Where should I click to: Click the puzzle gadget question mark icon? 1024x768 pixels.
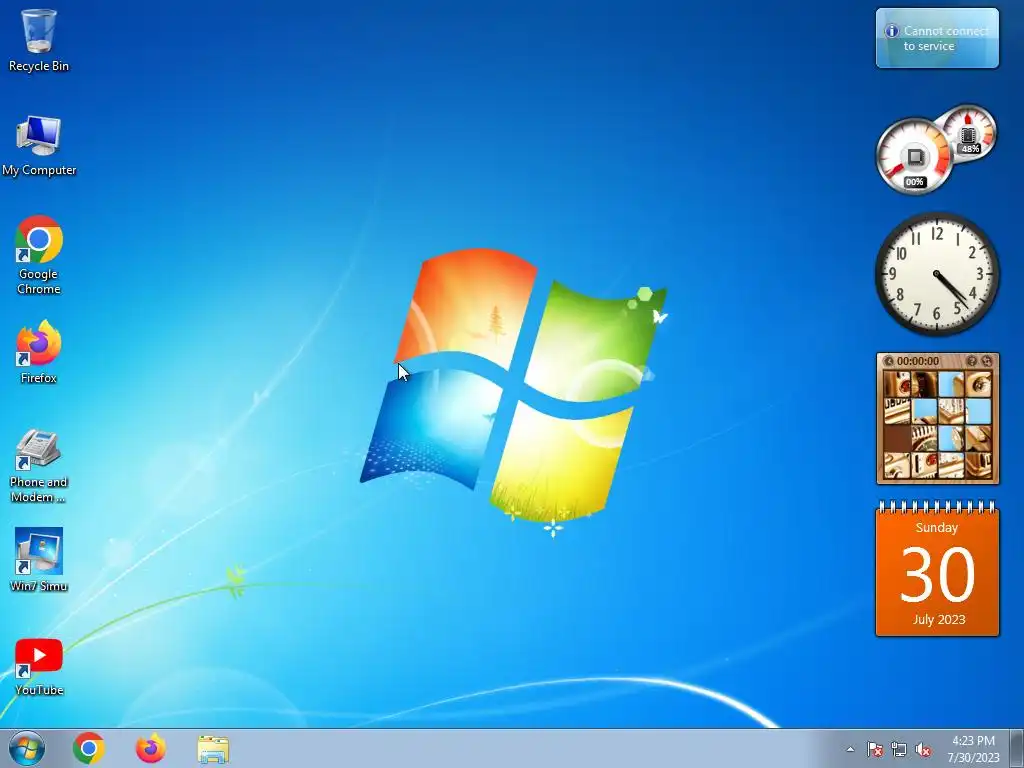972,360
